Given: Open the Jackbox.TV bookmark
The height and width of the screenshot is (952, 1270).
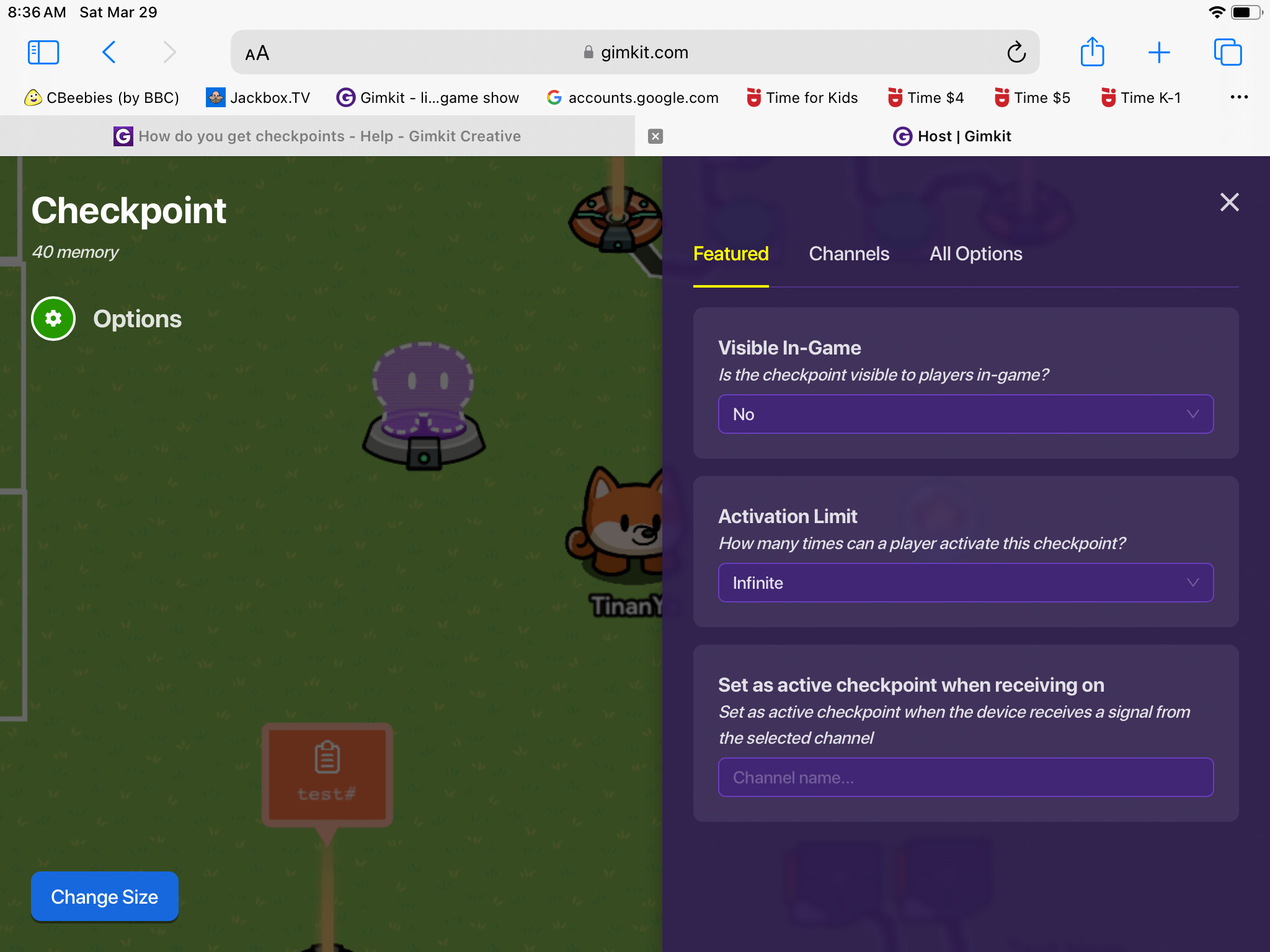Looking at the screenshot, I should click(259, 98).
